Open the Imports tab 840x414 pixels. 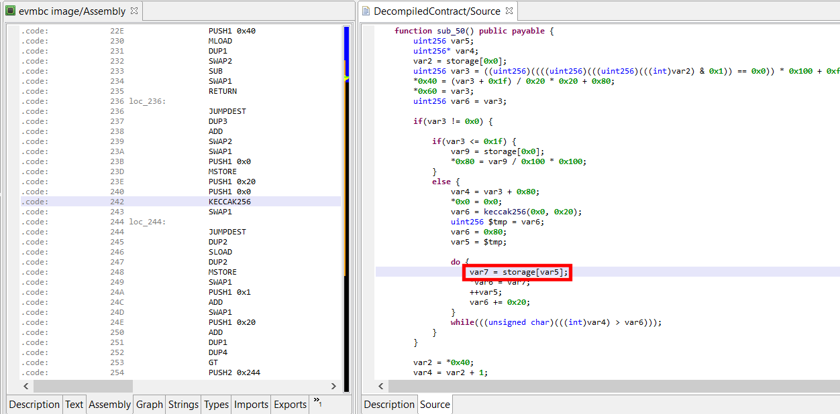(251, 404)
